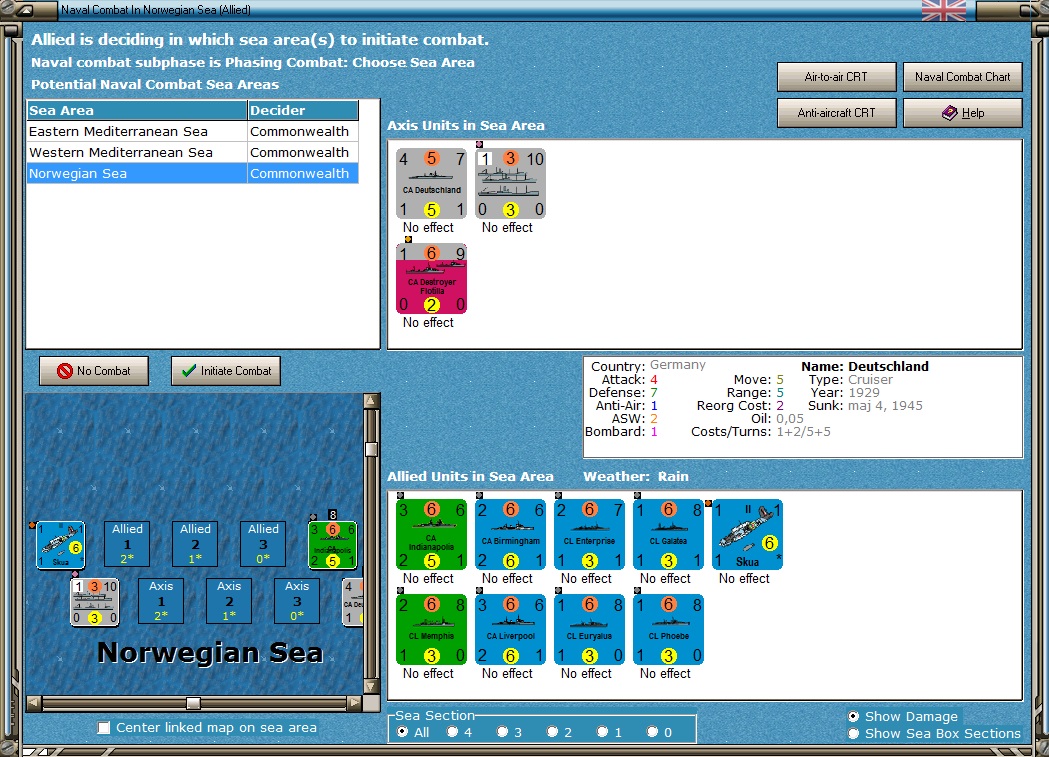
Task: Click the British flag icon in title bar
Action: pos(943,10)
